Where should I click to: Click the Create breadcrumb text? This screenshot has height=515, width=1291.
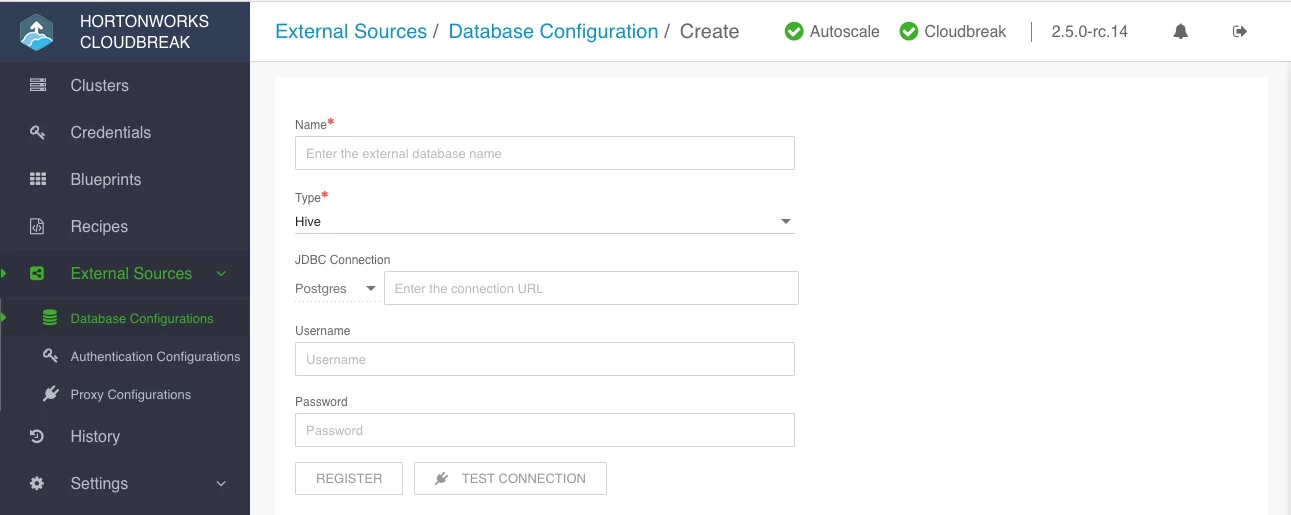coord(709,31)
